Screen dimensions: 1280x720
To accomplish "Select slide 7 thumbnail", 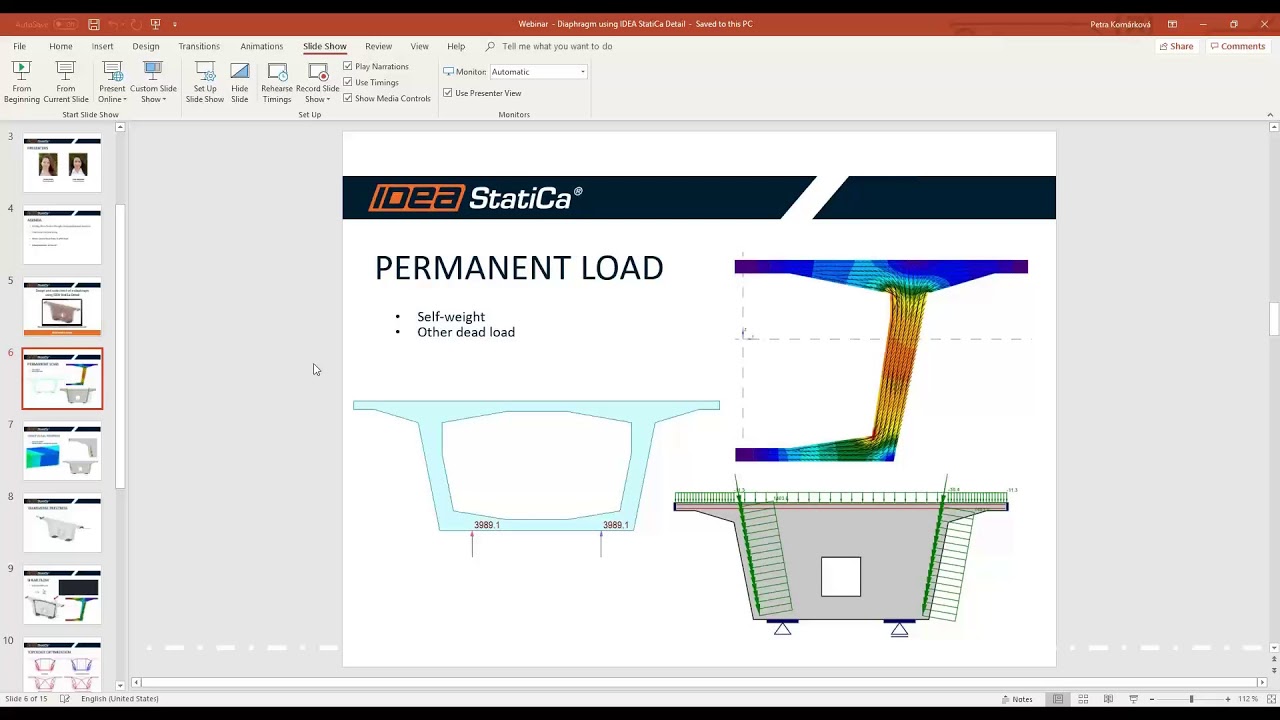I will 62,451.
